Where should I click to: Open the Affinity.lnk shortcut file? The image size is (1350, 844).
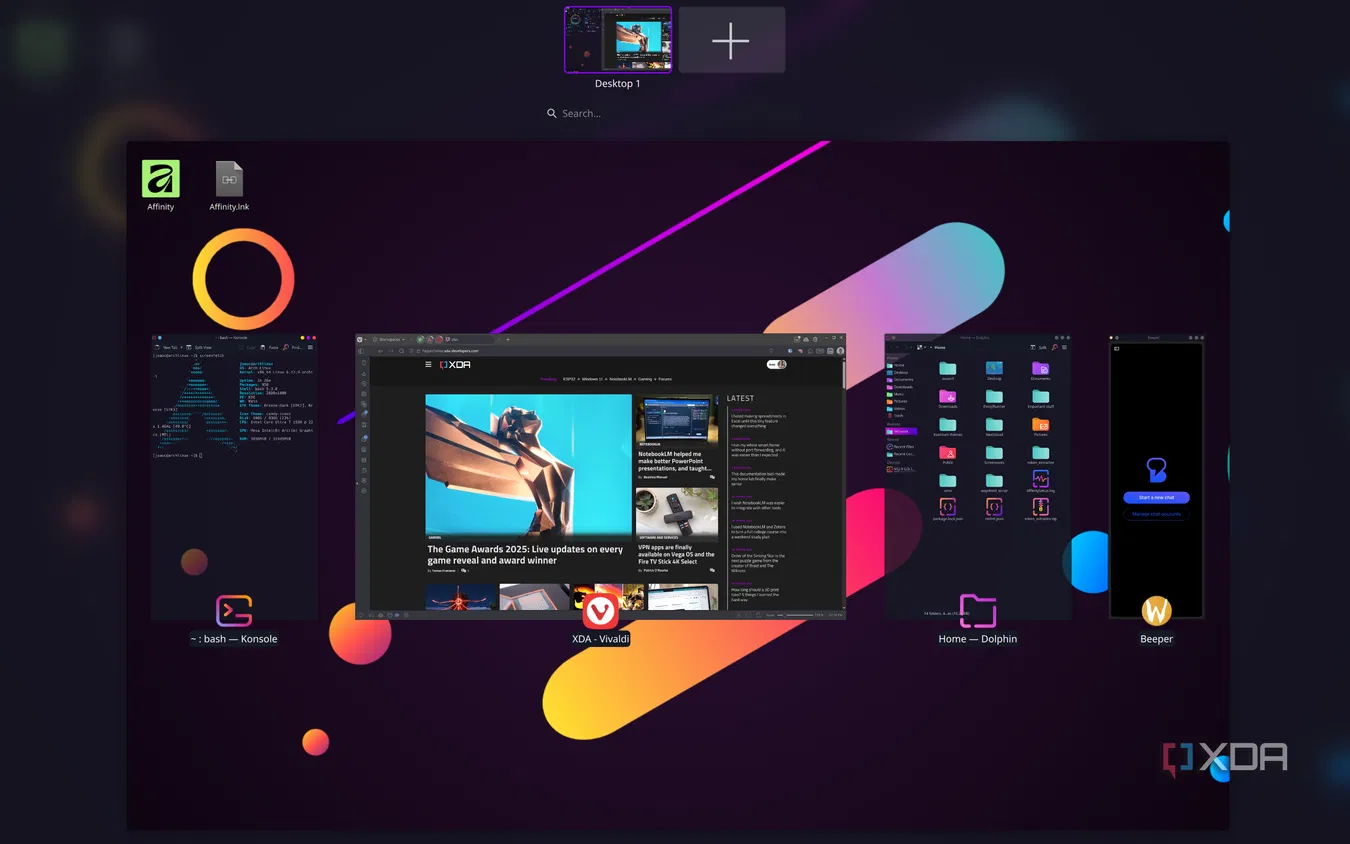click(229, 185)
